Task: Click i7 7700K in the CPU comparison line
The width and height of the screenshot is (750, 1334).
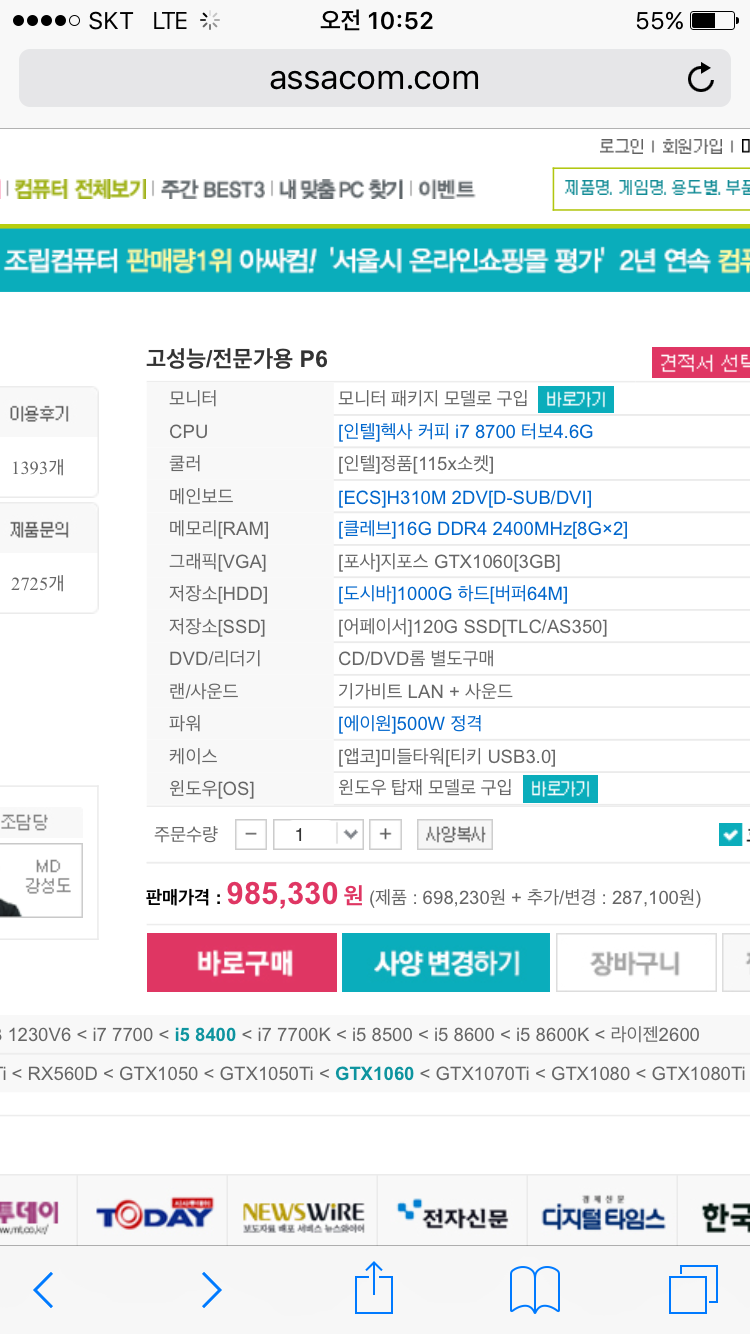Action: (295, 1034)
